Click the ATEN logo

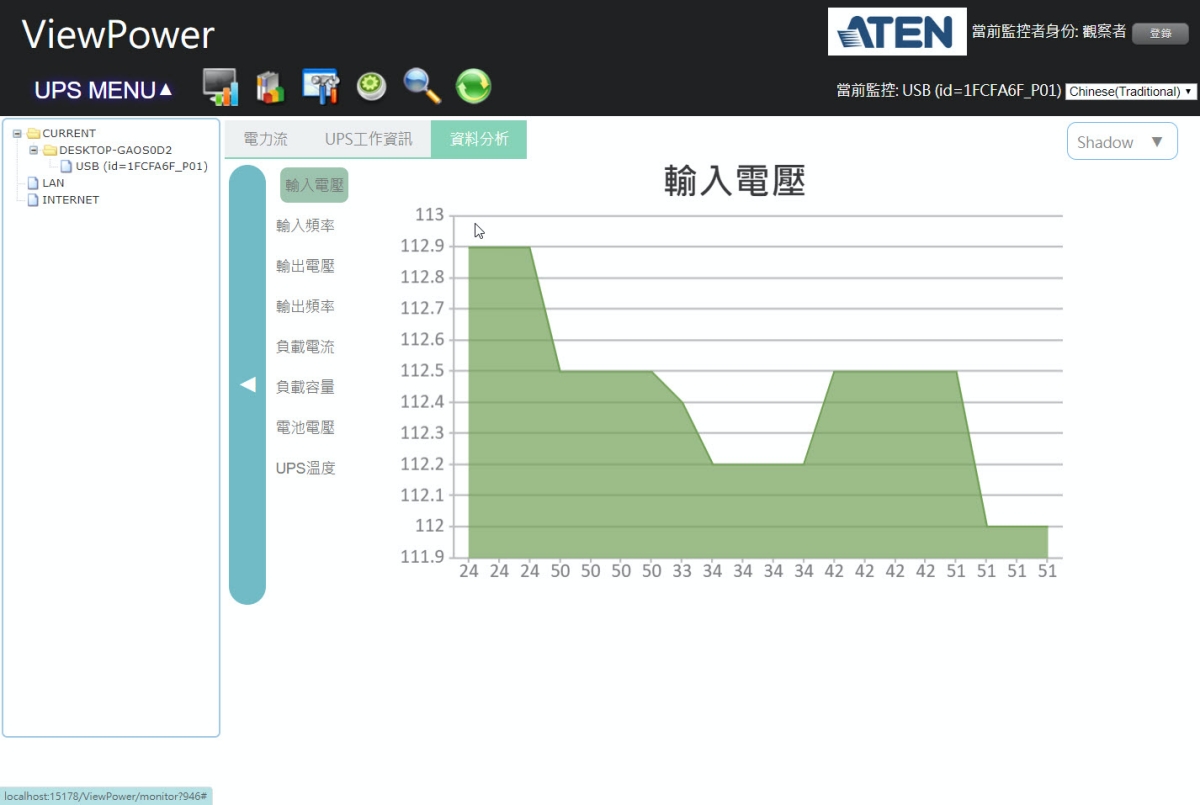click(897, 32)
